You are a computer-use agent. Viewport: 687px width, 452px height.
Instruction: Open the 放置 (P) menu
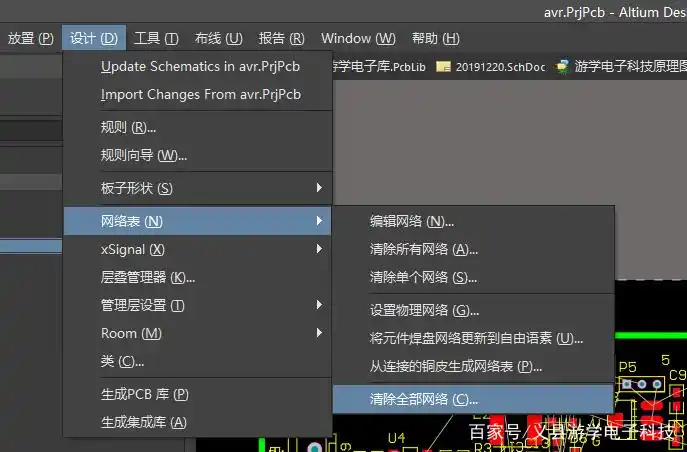[x=30, y=38]
